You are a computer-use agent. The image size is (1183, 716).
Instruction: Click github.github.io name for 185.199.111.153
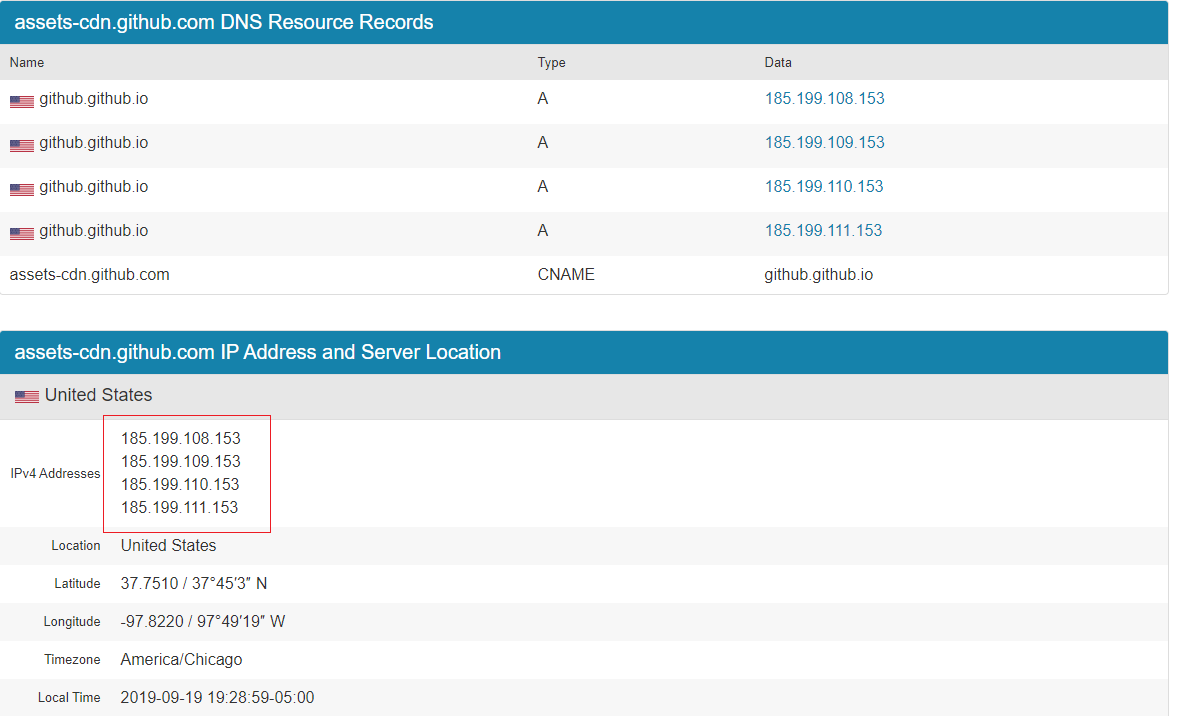[x=94, y=231]
